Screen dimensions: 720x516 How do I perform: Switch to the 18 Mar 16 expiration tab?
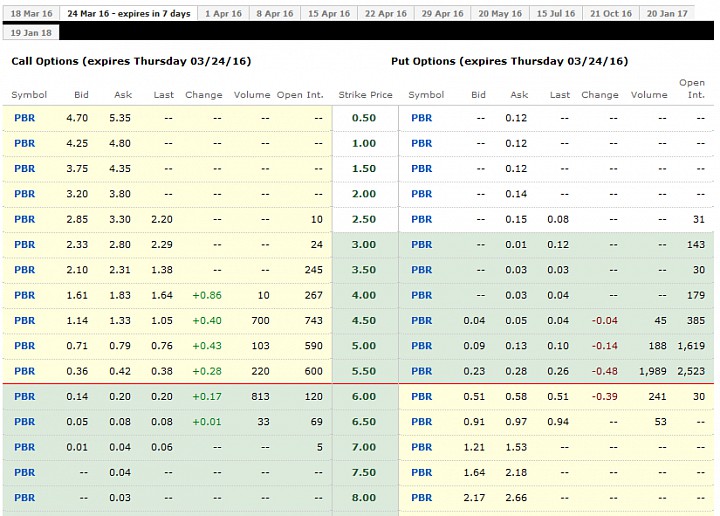31,13
